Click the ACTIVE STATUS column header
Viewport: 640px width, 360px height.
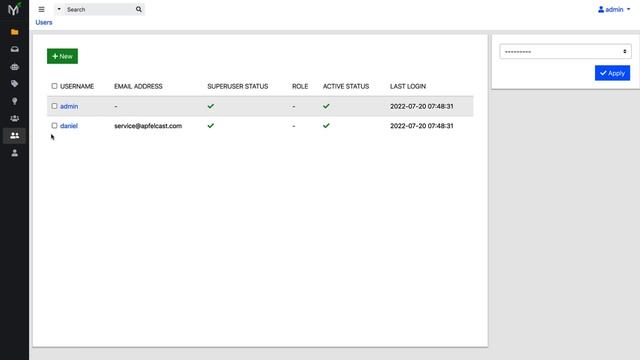click(x=346, y=86)
